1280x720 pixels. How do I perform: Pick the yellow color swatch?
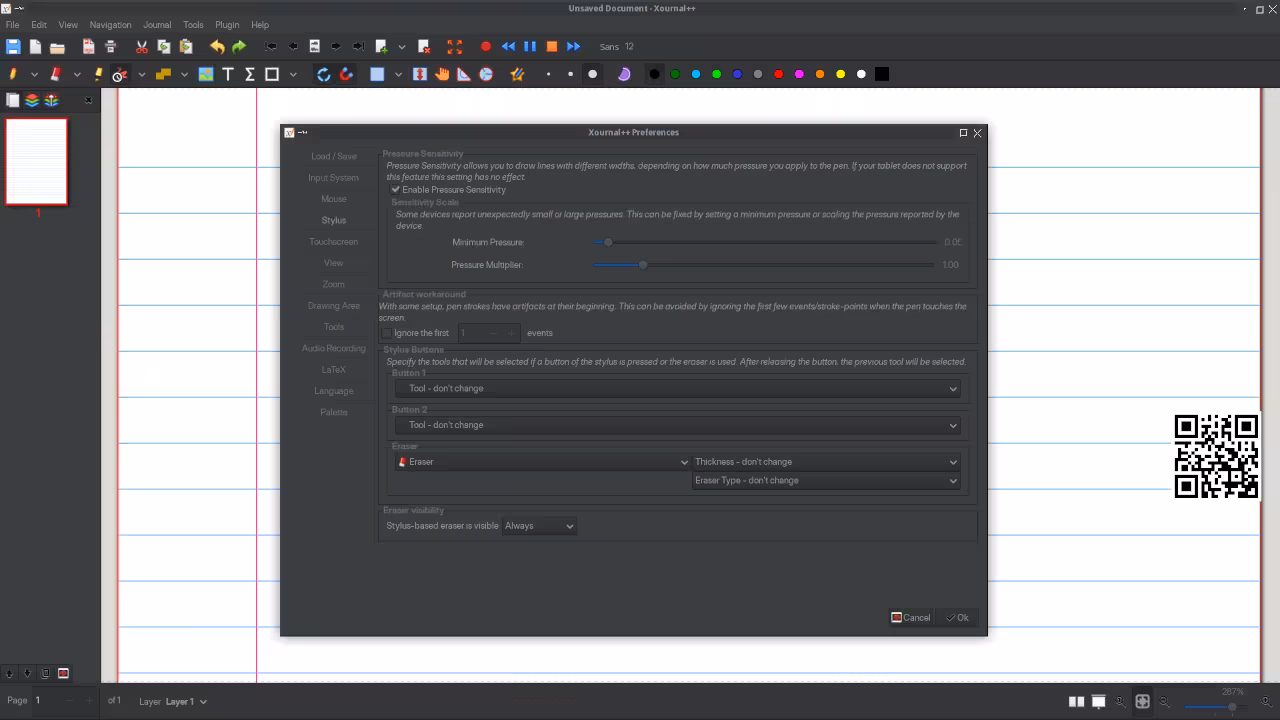pyautogui.click(x=841, y=74)
